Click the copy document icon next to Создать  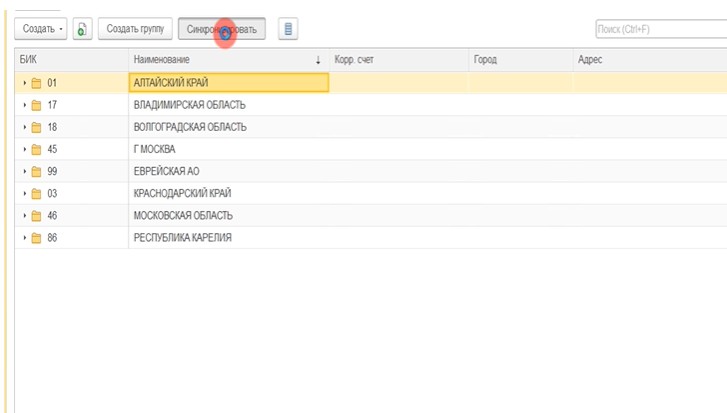click(x=82, y=30)
